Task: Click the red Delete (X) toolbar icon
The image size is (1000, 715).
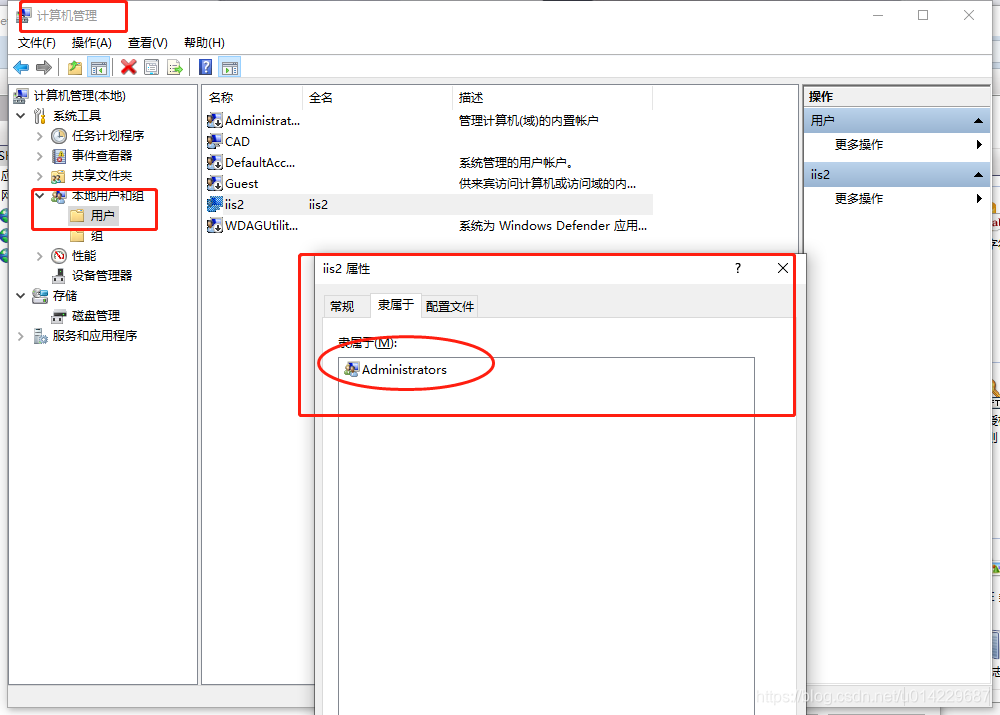Action: coord(127,66)
